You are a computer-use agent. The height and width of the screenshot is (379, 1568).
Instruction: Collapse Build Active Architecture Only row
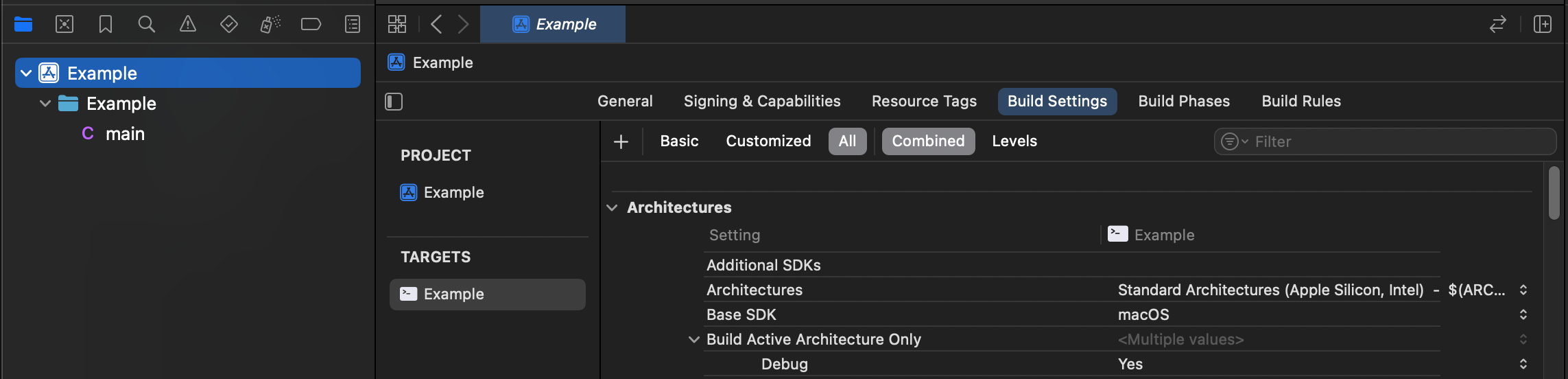click(694, 339)
